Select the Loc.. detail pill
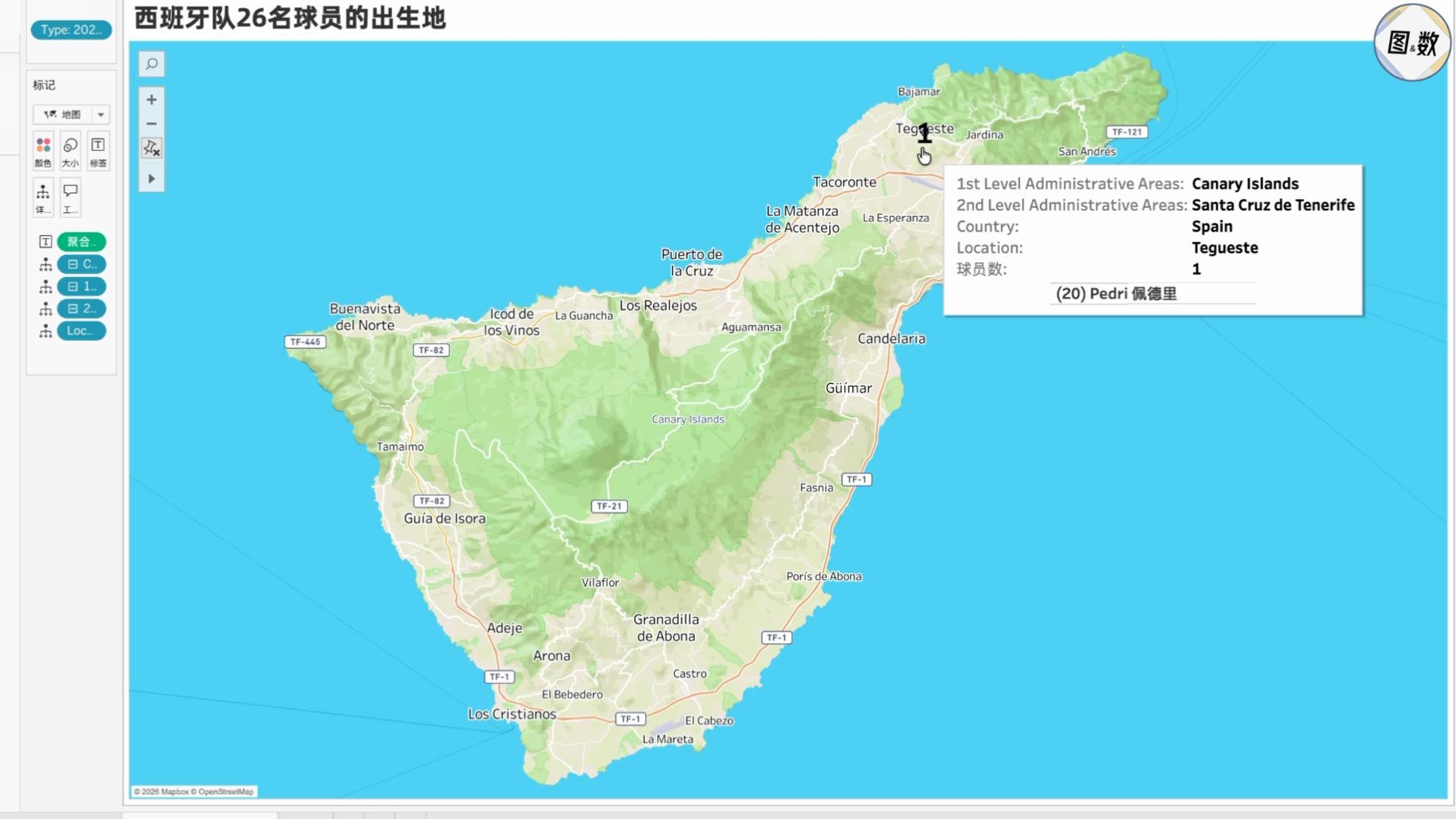 [82, 331]
